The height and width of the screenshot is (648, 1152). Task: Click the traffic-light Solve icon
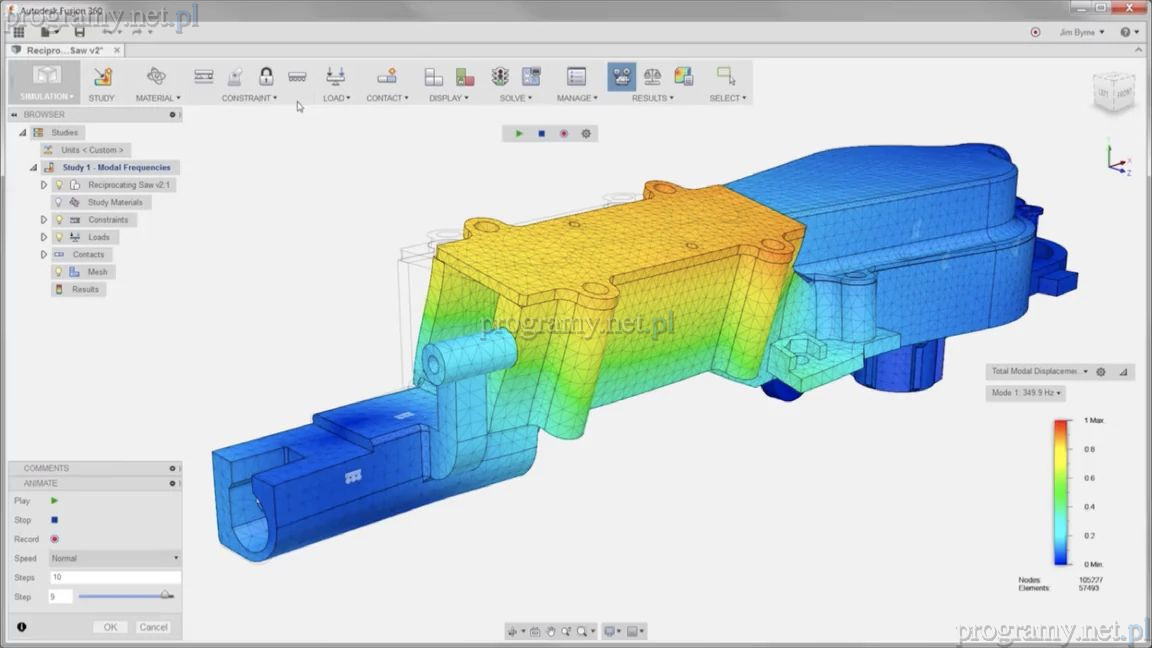(x=500, y=77)
